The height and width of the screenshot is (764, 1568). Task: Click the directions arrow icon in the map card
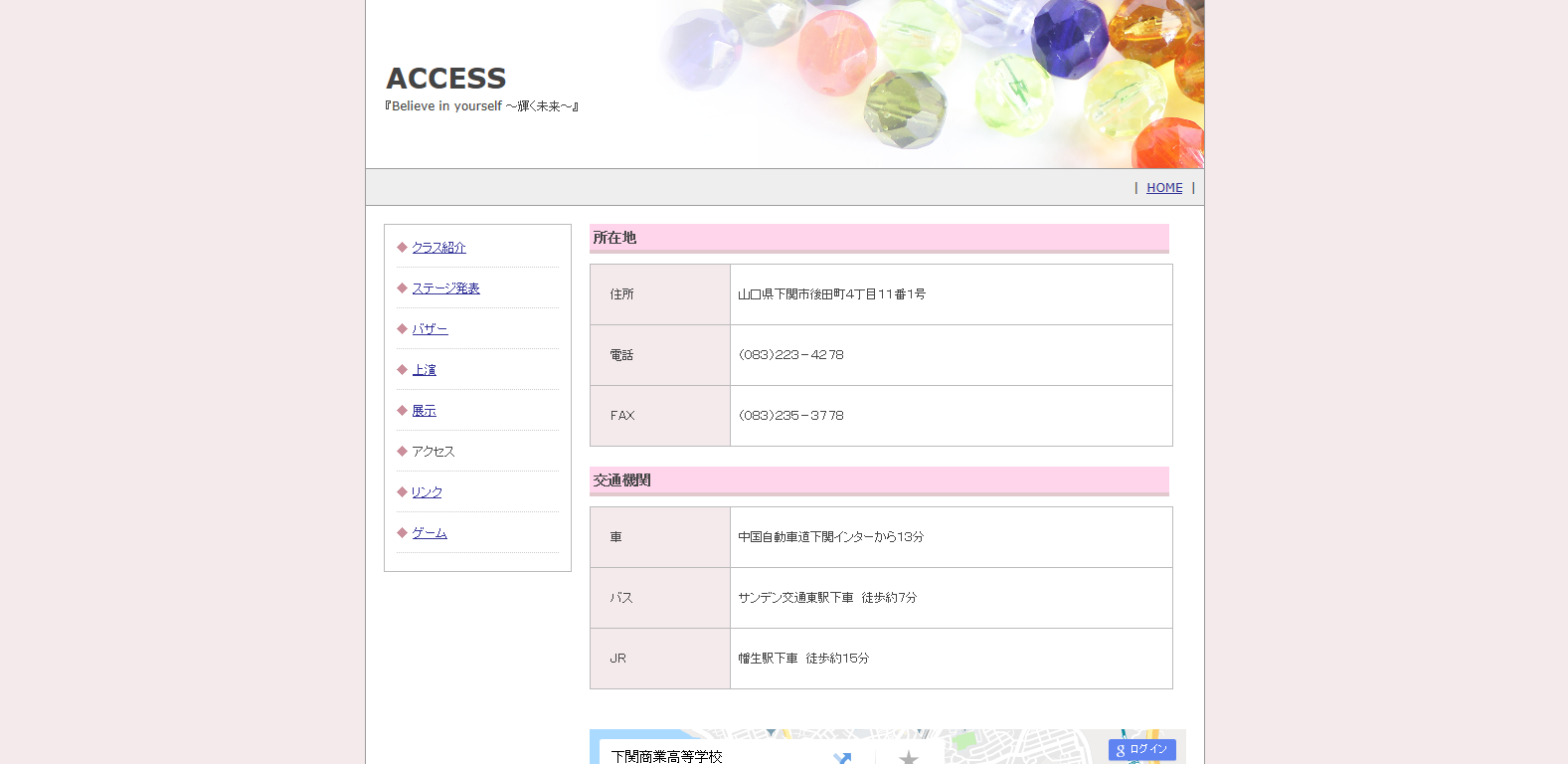[x=842, y=758]
